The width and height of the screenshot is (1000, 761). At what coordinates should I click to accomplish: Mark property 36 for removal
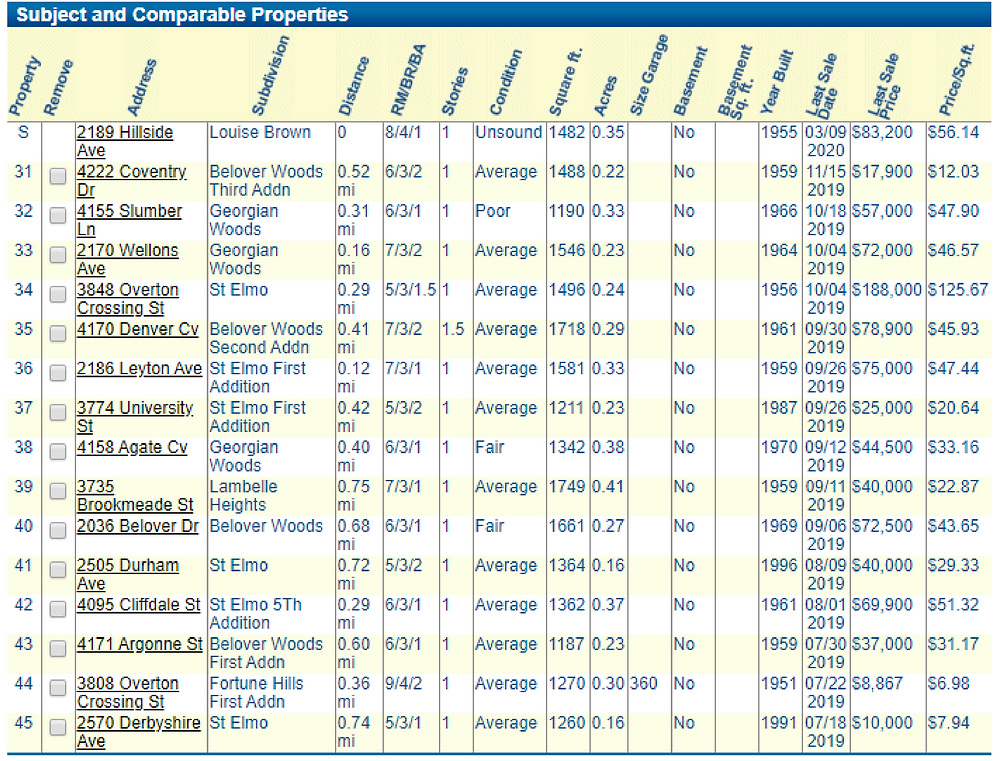[58, 373]
